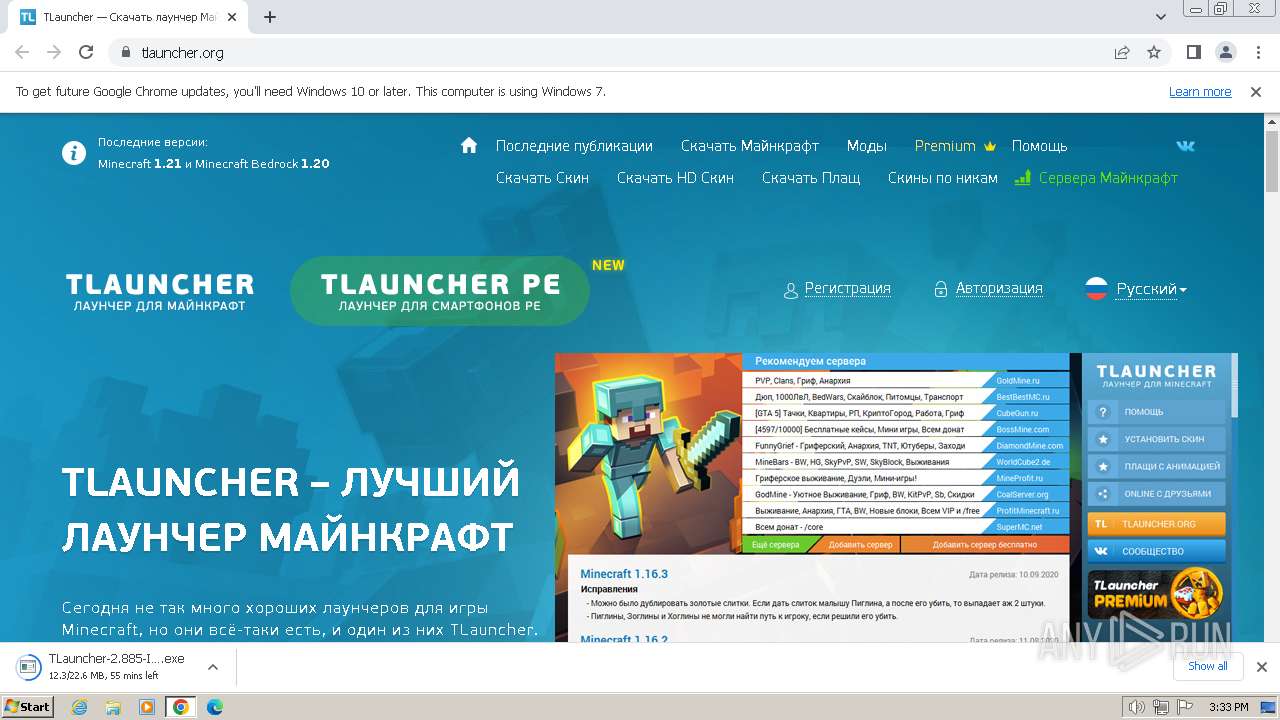1280x720 pixels.
Task: Open Скачать Майнкрафт menu item
Action: coord(750,146)
